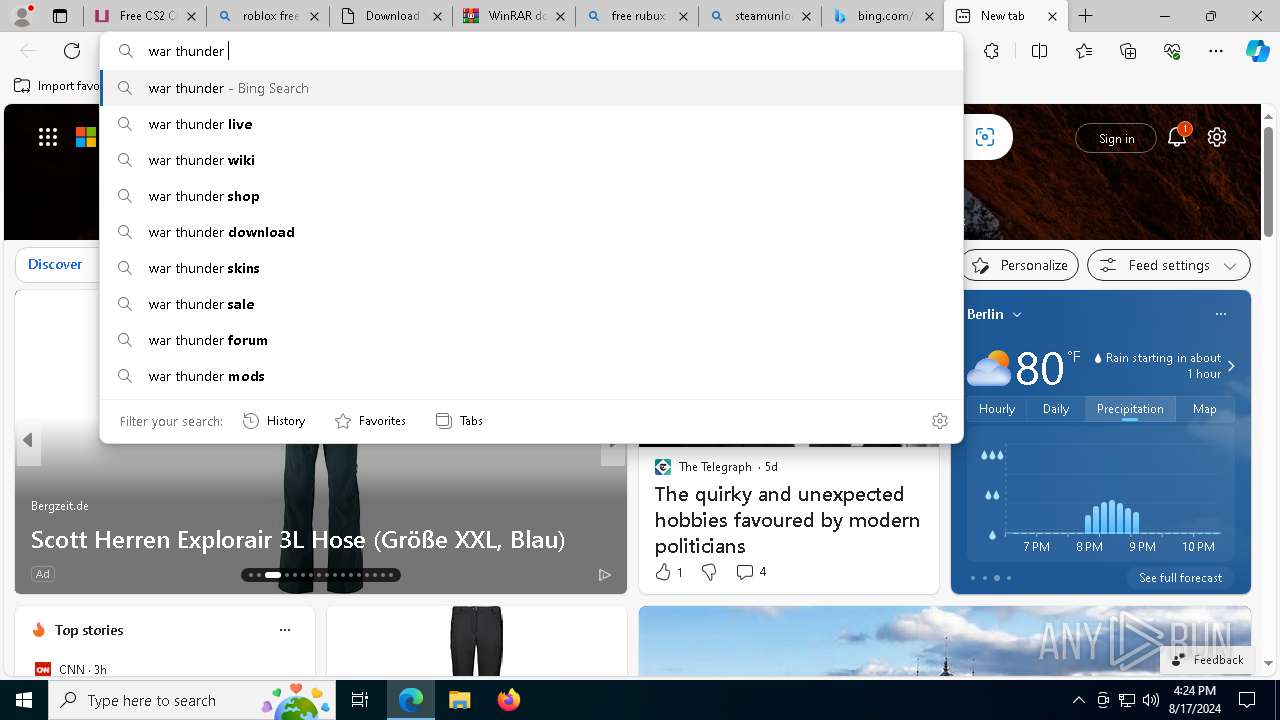Image resolution: width=1280 pixels, height=720 pixels.
Task: Open Top stories more options
Action: (x=285, y=630)
